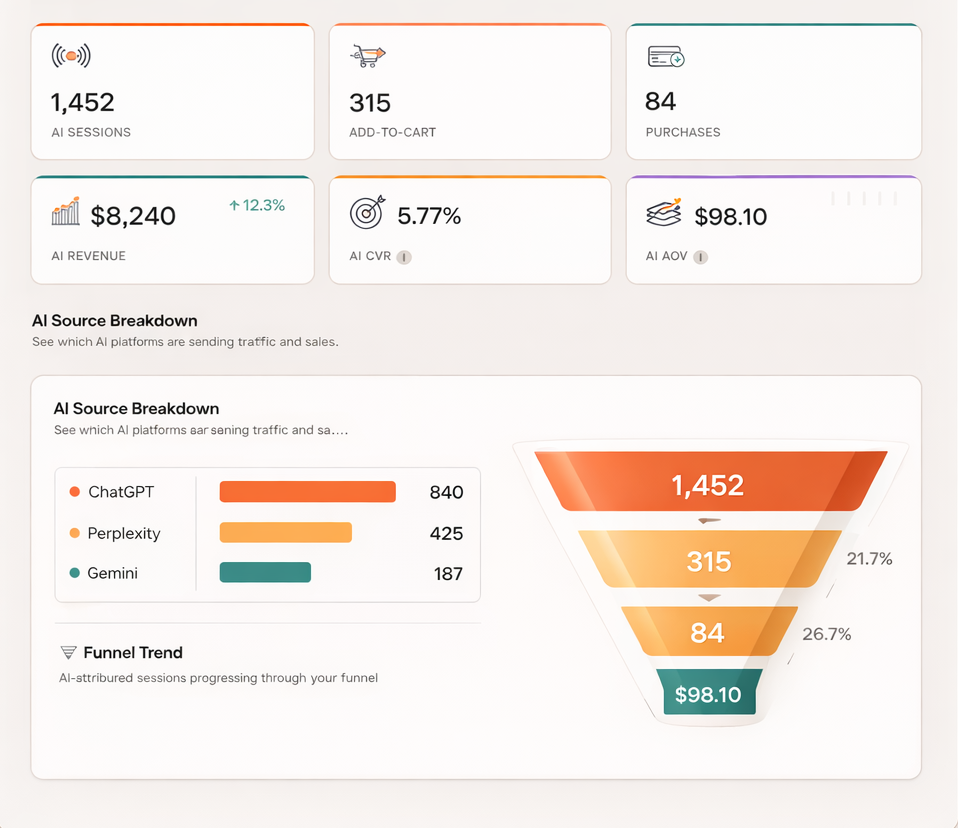Viewport: 958px width, 828px height.
Task: Toggle Perplexity using its amber dot
Action: pyautogui.click(x=74, y=533)
